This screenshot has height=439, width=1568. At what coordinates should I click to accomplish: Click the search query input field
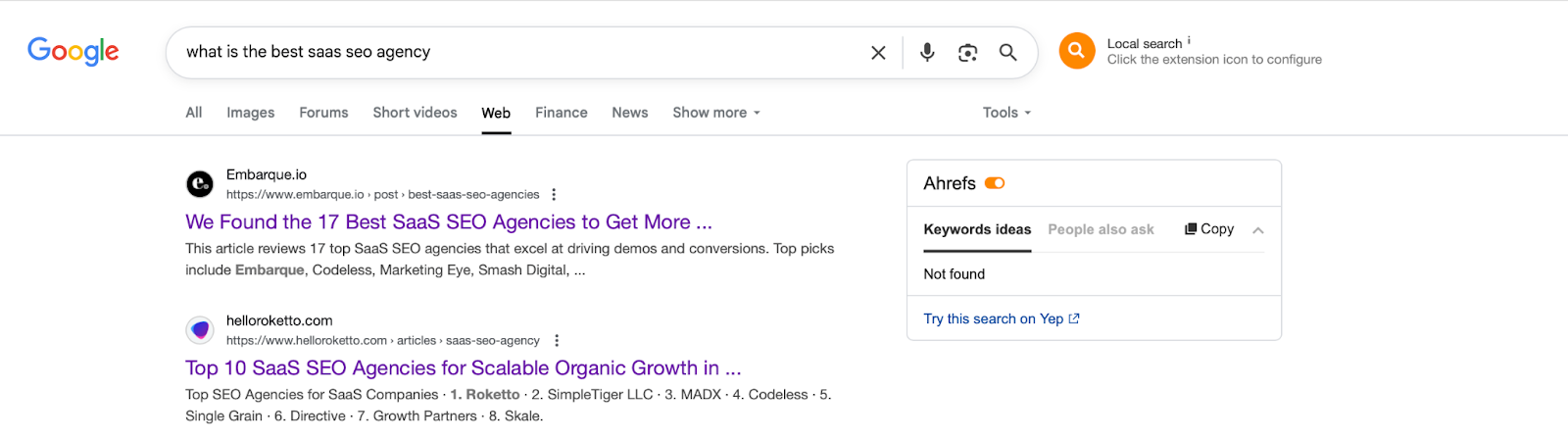point(519,52)
